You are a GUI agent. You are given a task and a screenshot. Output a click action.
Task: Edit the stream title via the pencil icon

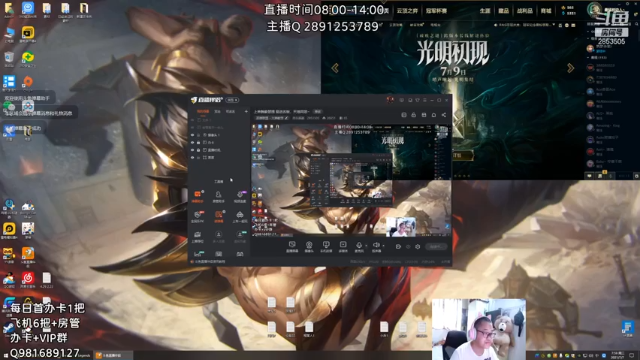[x=286, y=118]
